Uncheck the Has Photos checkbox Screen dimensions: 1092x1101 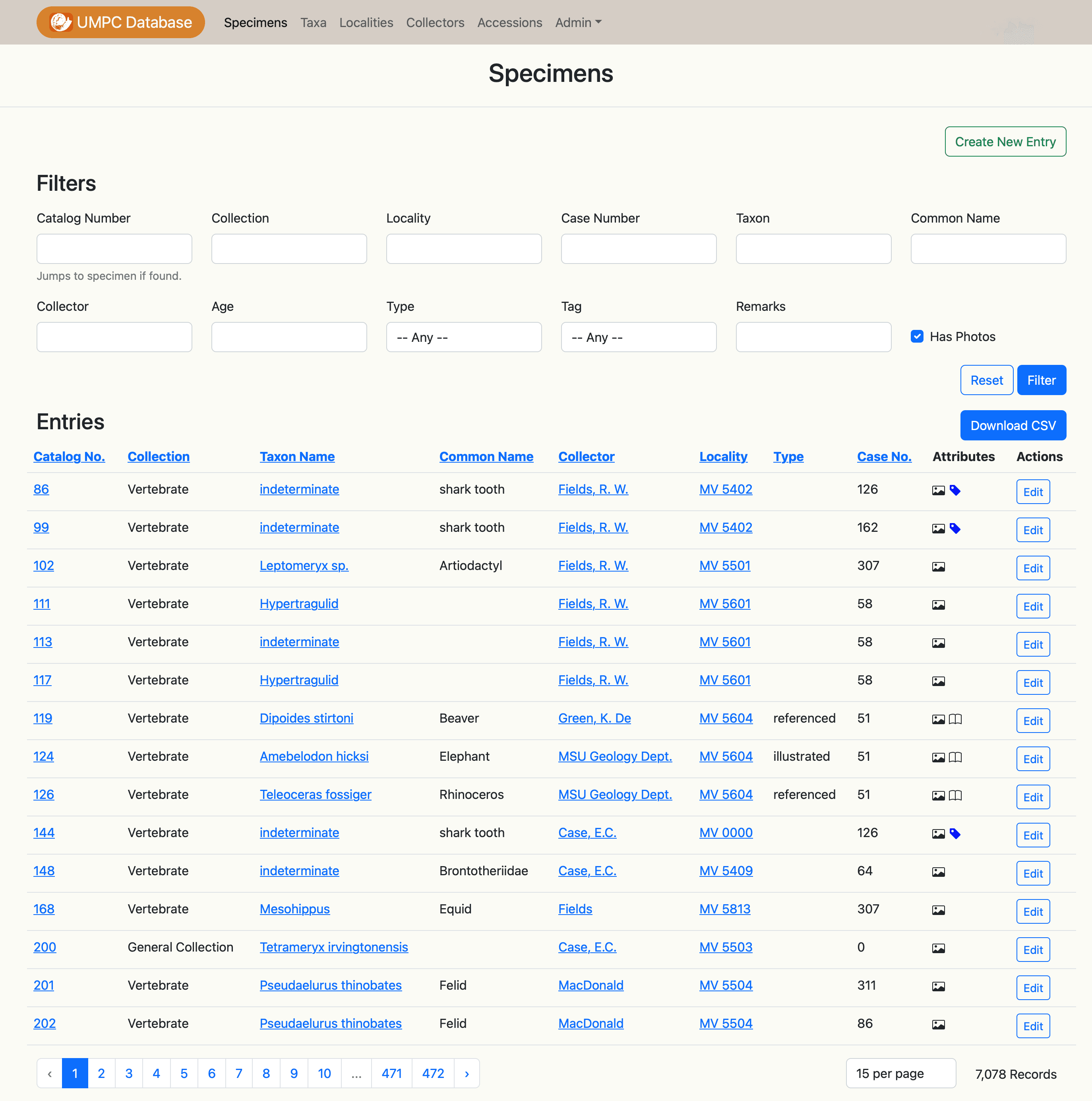click(x=916, y=336)
